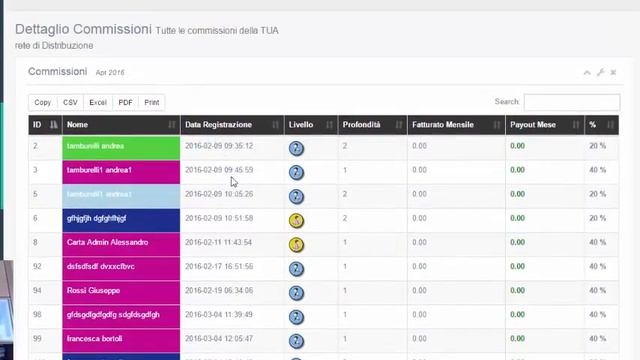Image resolution: width=640 pixels, height=360 pixels.
Task: Click date 2016-03-04 11:39:49
Action: coord(219,314)
